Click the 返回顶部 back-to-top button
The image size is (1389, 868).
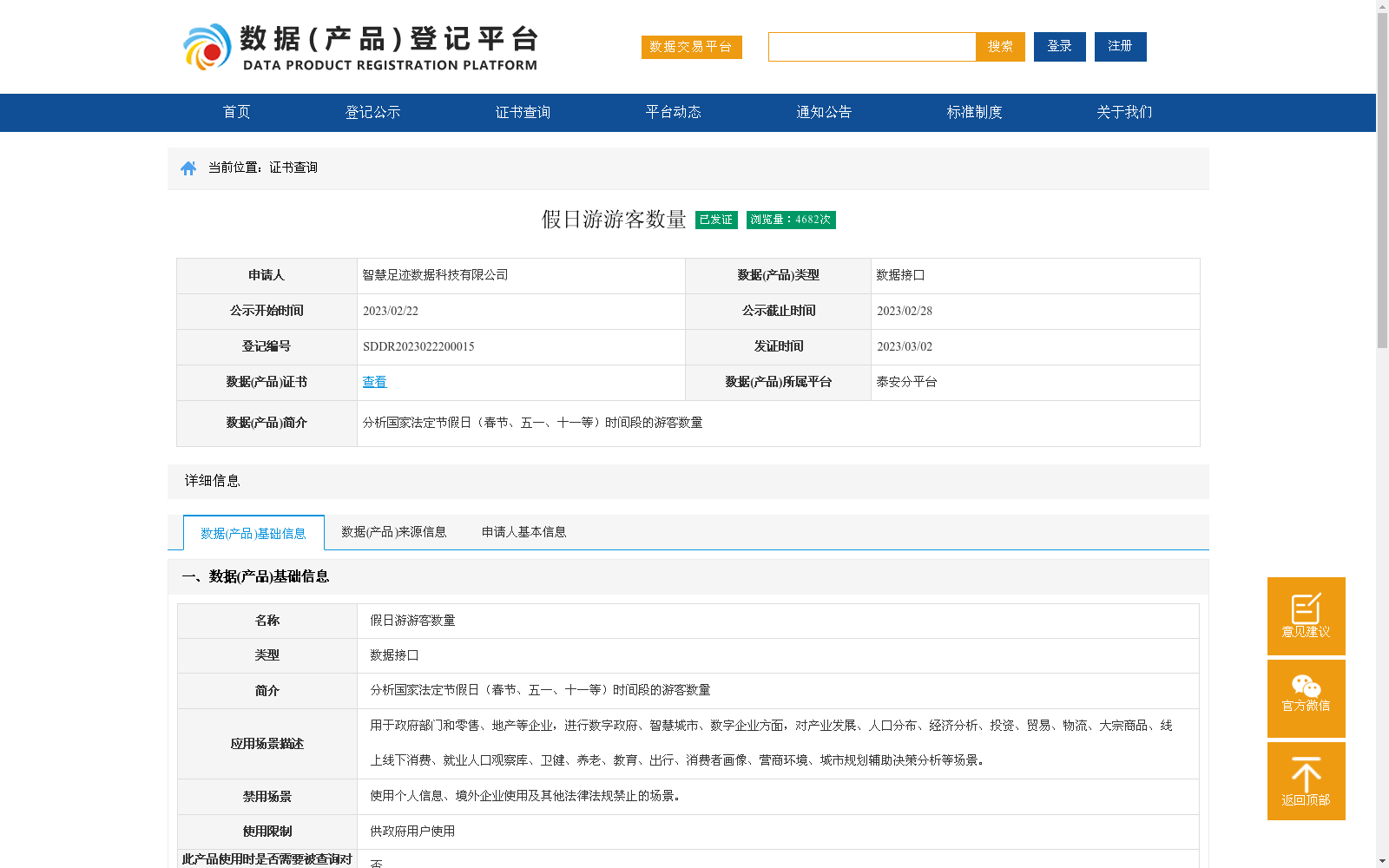click(x=1306, y=781)
